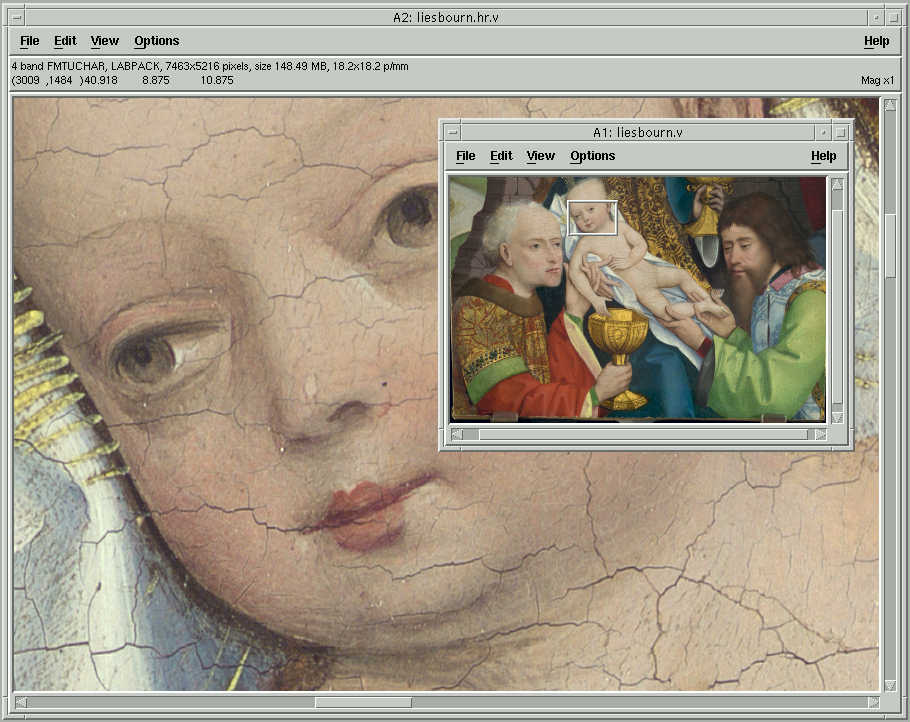Click A1 horizontal scrollbar left arrow

coord(457,434)
